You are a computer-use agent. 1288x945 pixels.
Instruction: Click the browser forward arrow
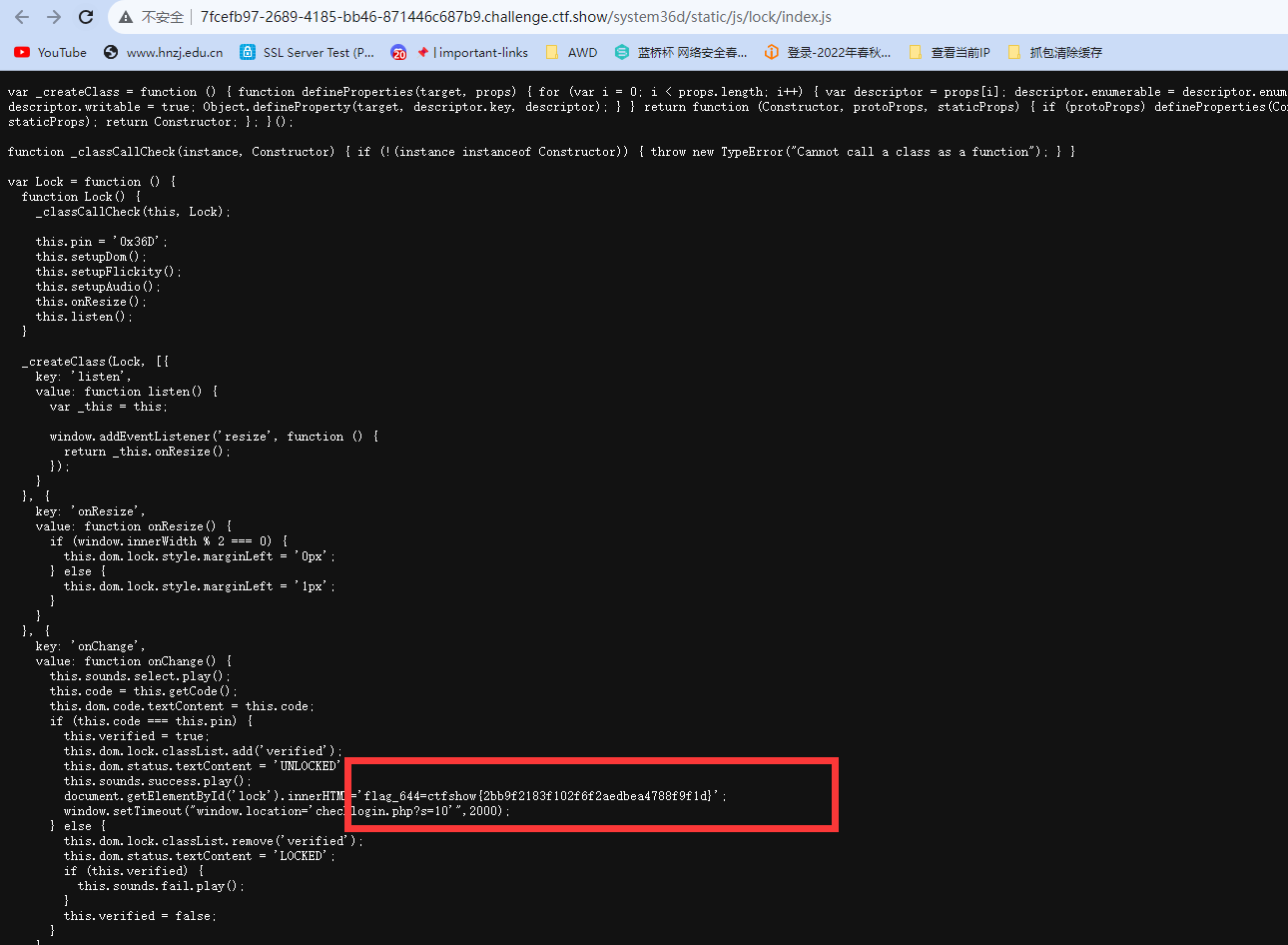(x=54, y=17)
